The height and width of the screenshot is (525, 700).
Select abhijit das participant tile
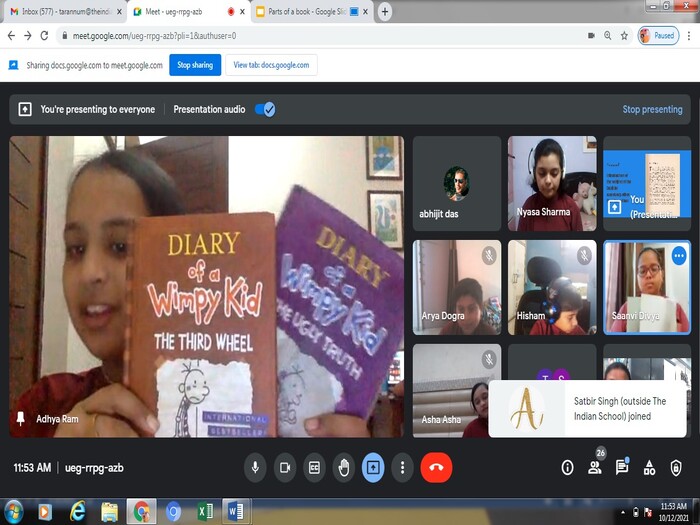457,183
